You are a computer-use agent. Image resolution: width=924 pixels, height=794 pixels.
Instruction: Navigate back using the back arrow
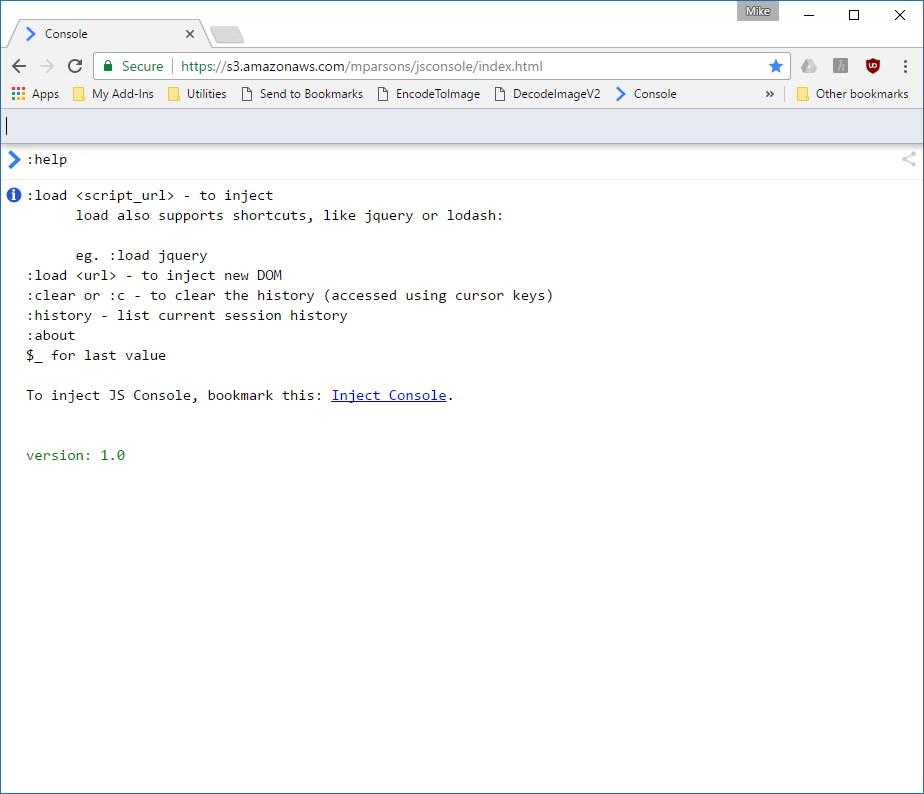tap(19, 66)
